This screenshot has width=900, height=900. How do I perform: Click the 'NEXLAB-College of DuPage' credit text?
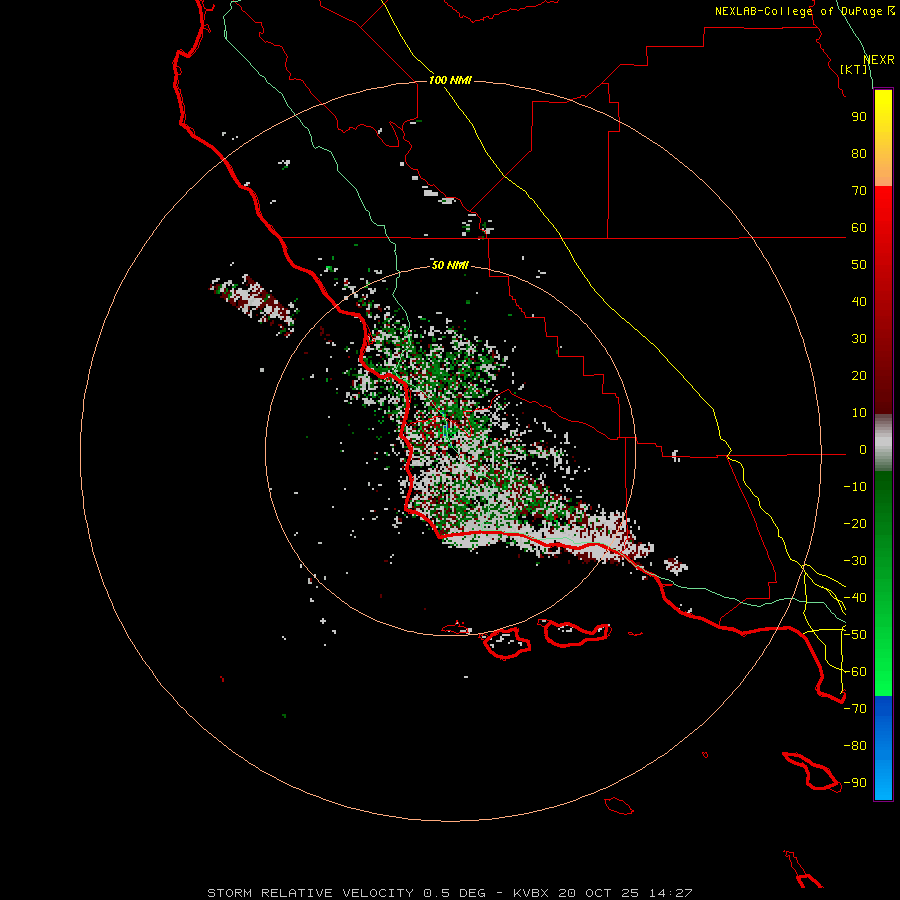pyautogui.click(x=798, y=11)
